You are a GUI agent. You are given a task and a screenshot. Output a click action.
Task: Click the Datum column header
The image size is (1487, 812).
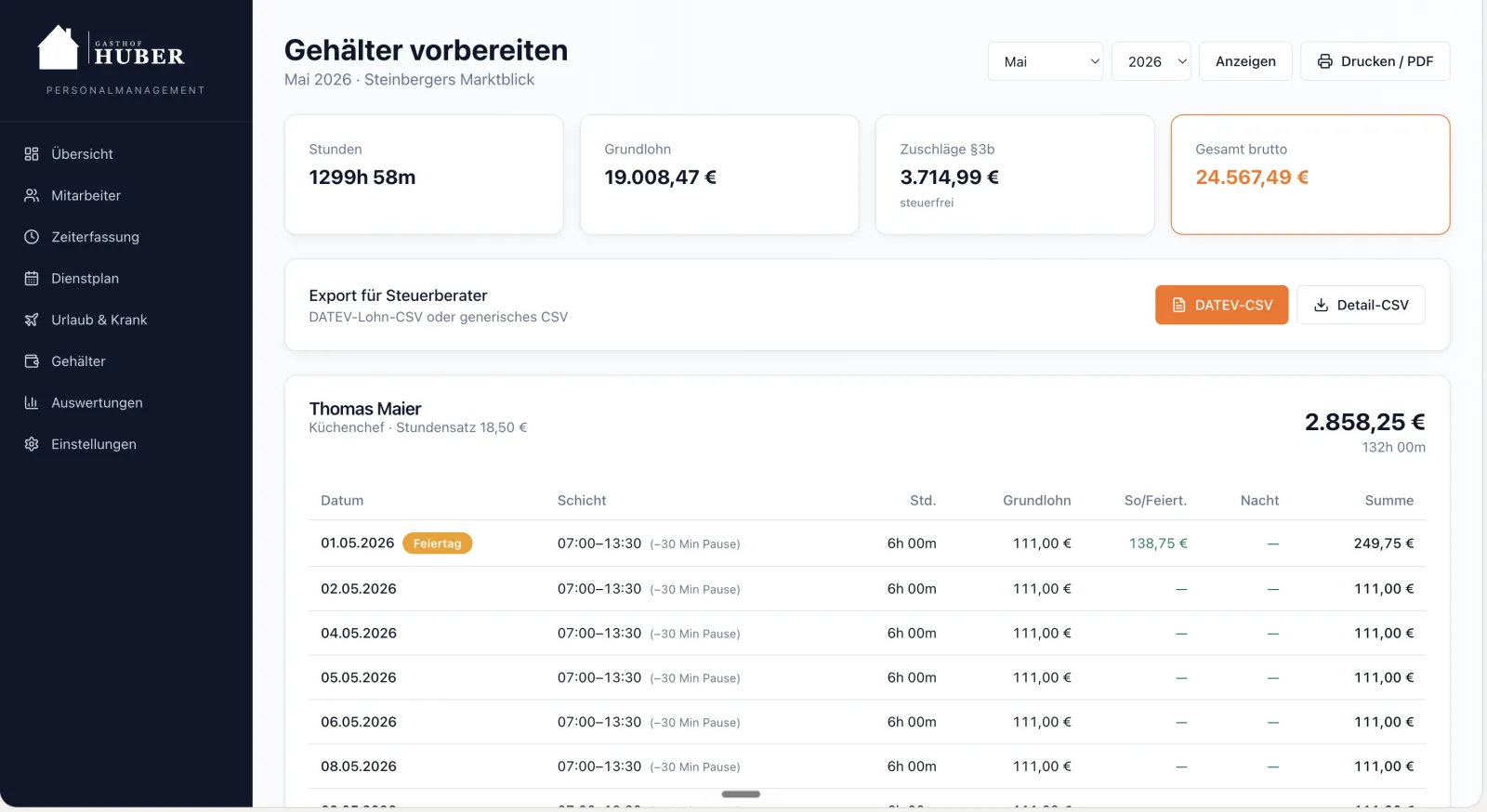[x=342, y=500]
